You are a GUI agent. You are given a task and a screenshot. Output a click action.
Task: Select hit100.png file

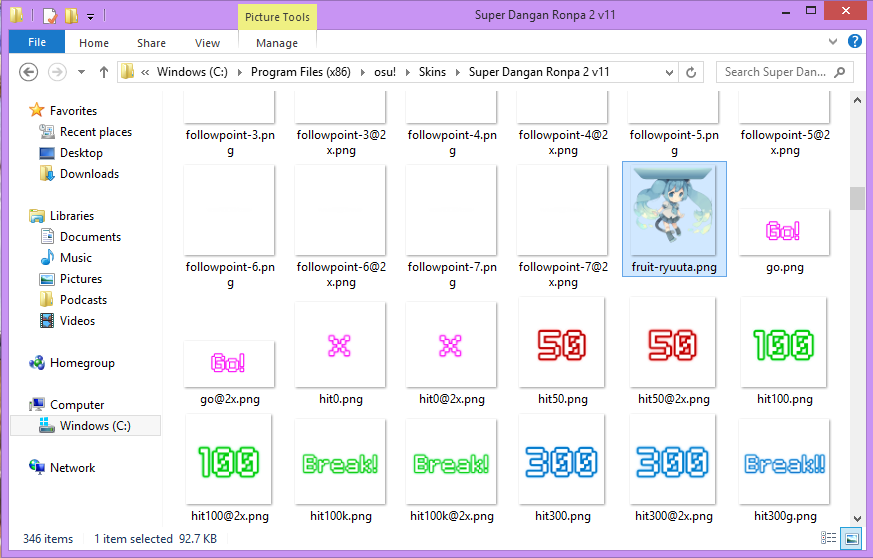tap(784, 352)
